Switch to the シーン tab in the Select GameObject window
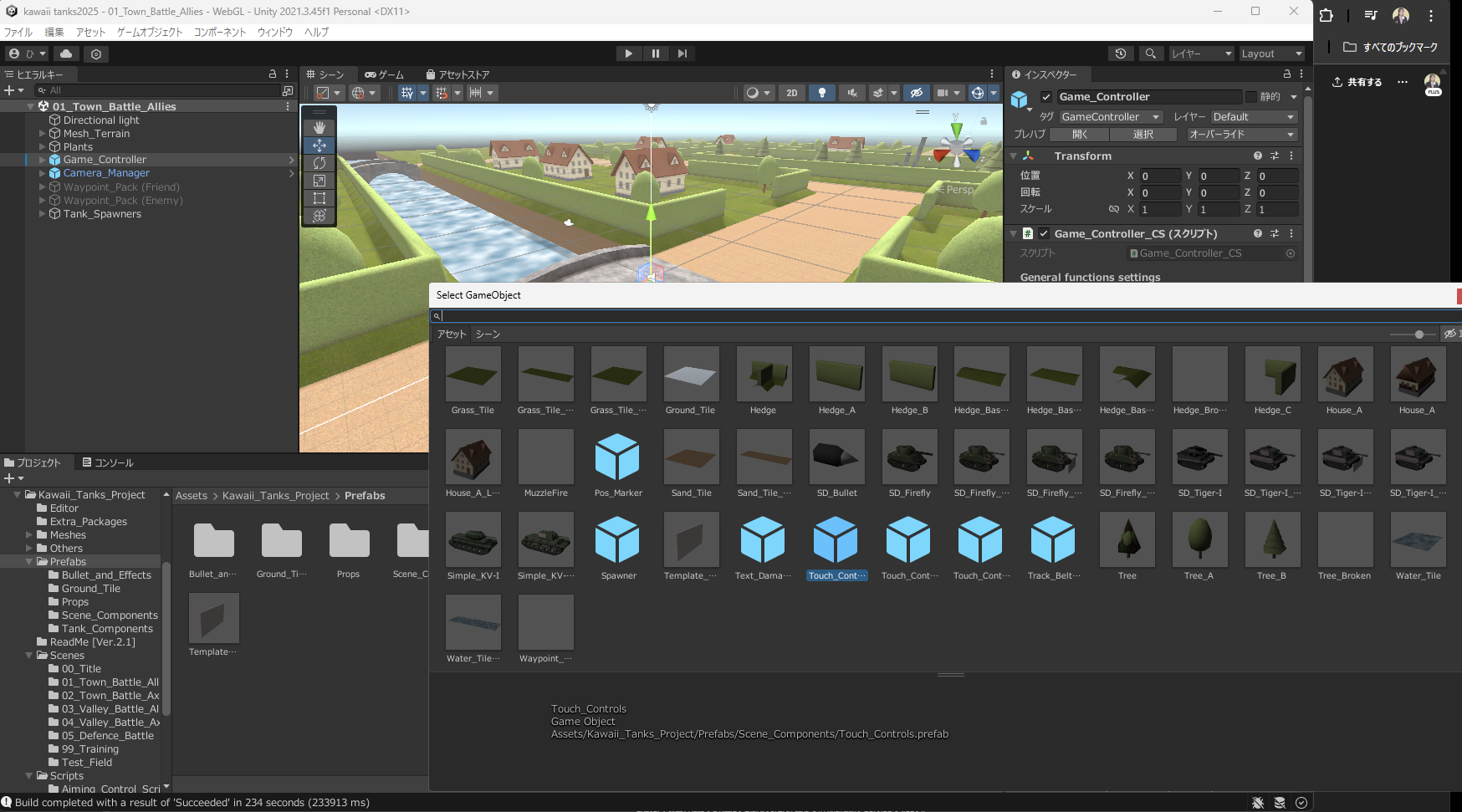 point(488,335)
